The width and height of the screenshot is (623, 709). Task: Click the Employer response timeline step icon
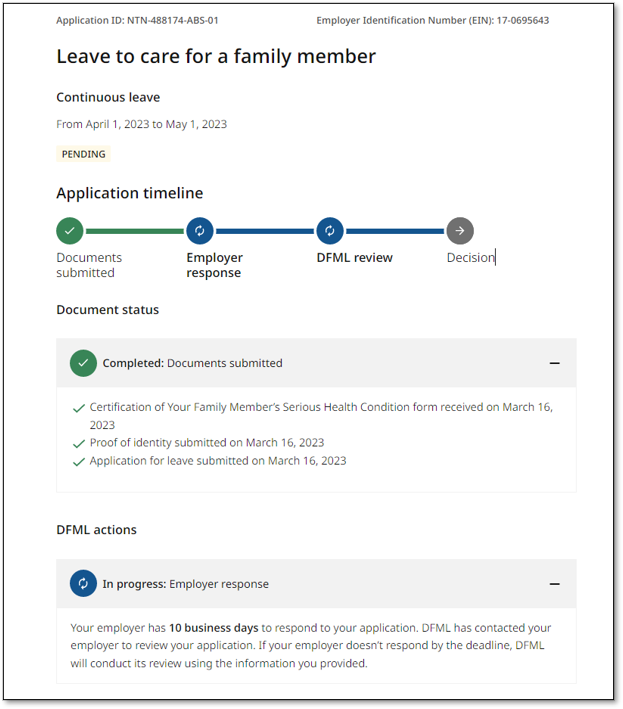pyautogui.click(x=200, y=231)
